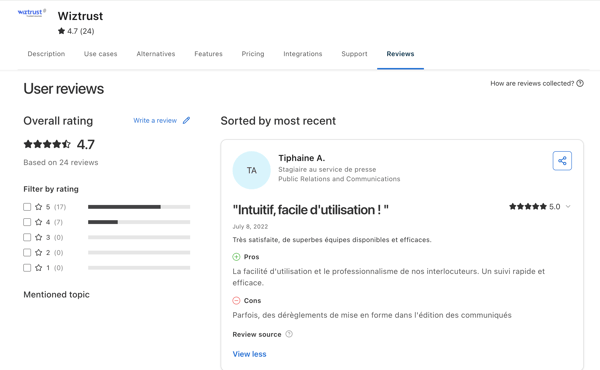This screenshot has width=600, height=370.
Task: Click the Sorted by most recent heading
Action: pos(278,121)
